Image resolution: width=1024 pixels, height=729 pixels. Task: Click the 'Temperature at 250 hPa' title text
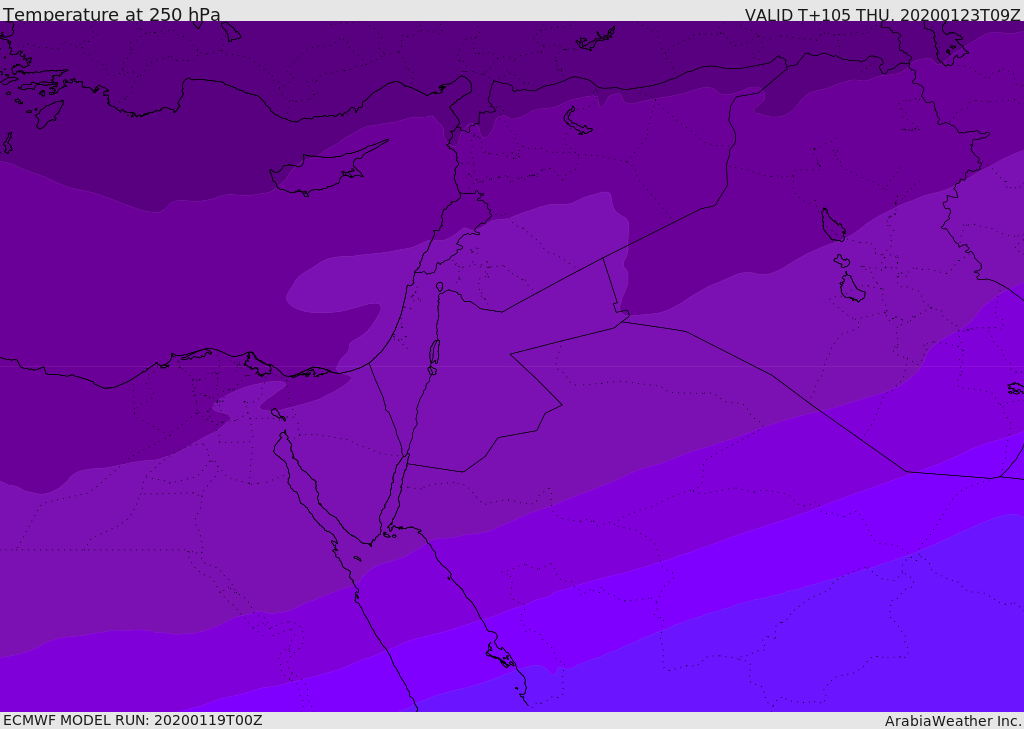point(112,14)
